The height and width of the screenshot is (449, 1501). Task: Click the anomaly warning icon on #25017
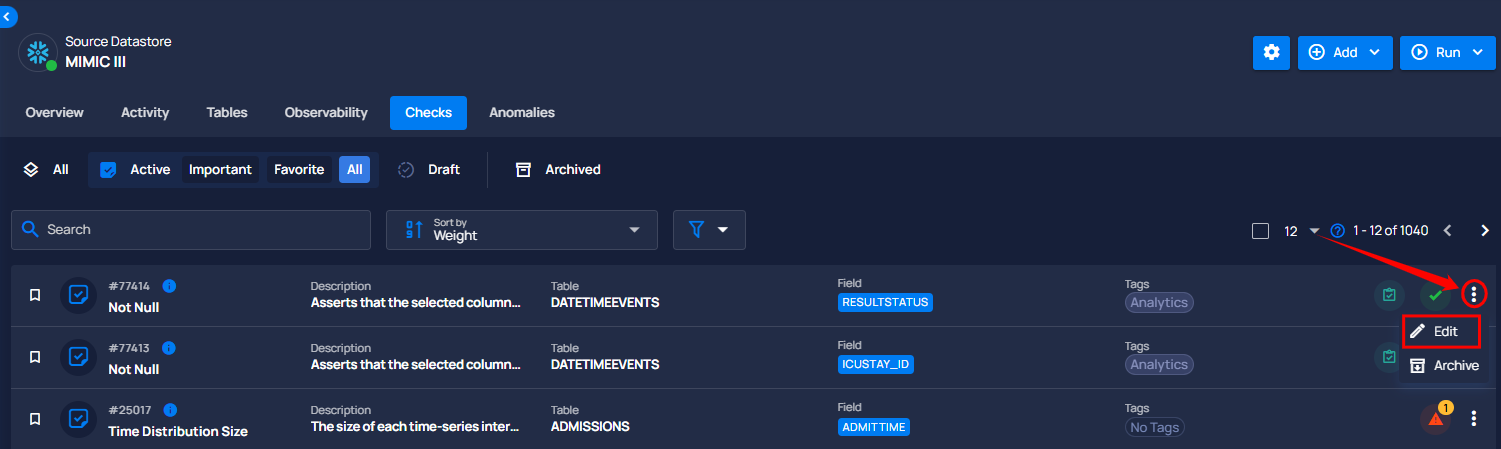point(1436,419)
